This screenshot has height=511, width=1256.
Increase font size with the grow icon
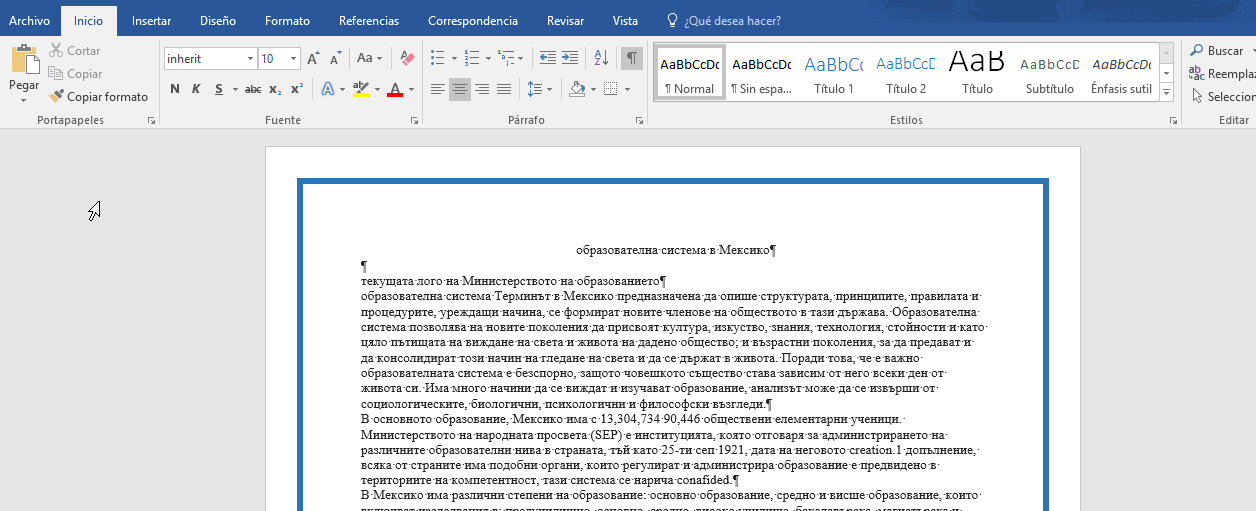pyautogui.click(x=314, y=59)
